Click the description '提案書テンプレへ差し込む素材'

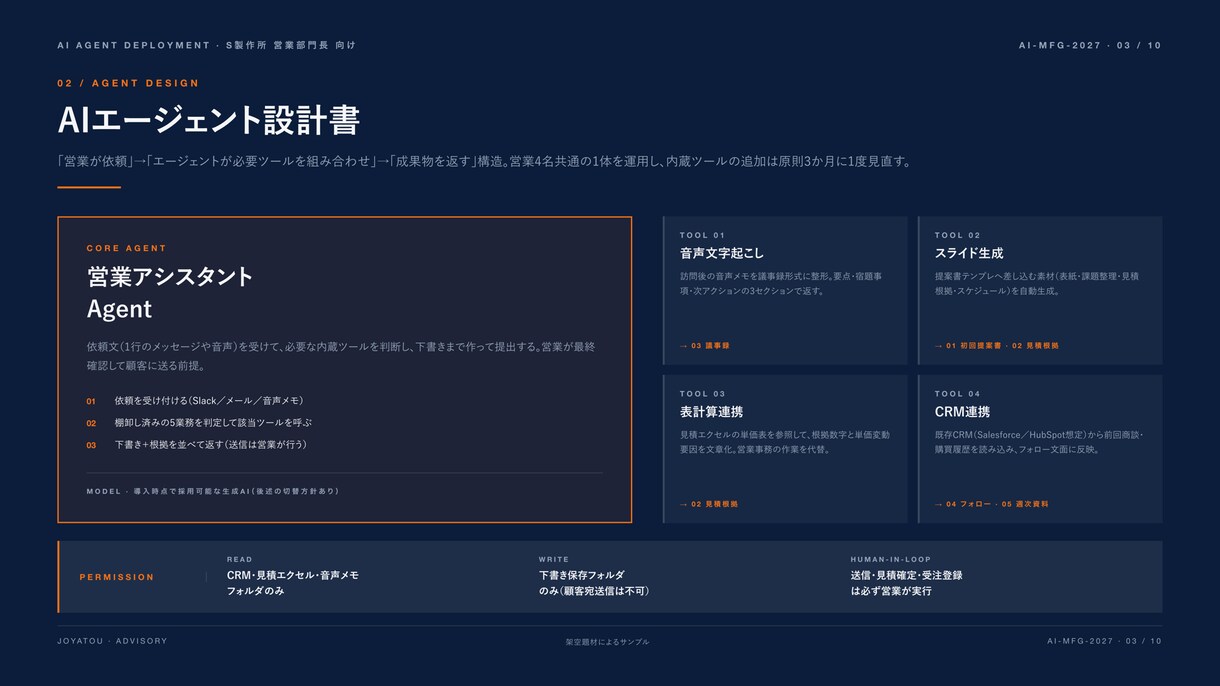coord(1037,283)
